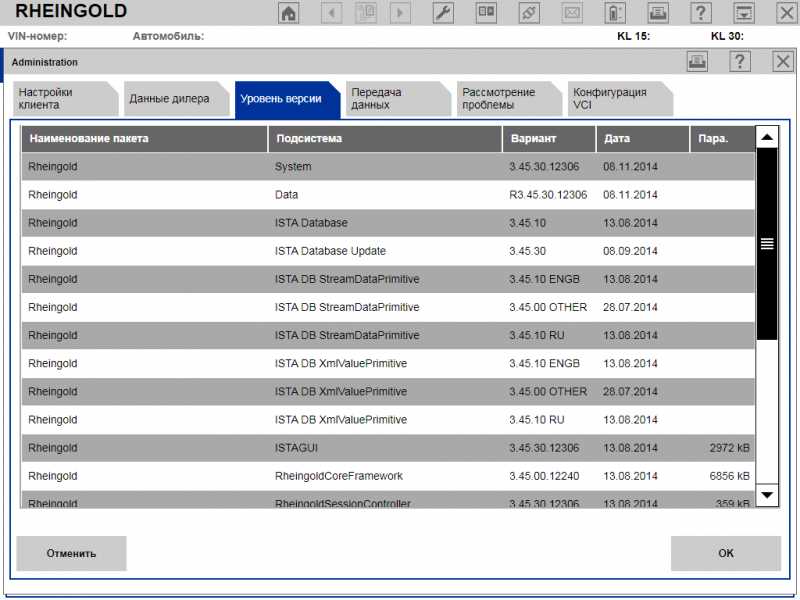The width and height of the screenshot is (800, 600).
Task: Click the top toolbar question mark help
Action: pyautogui.click(x=702, y=13)
